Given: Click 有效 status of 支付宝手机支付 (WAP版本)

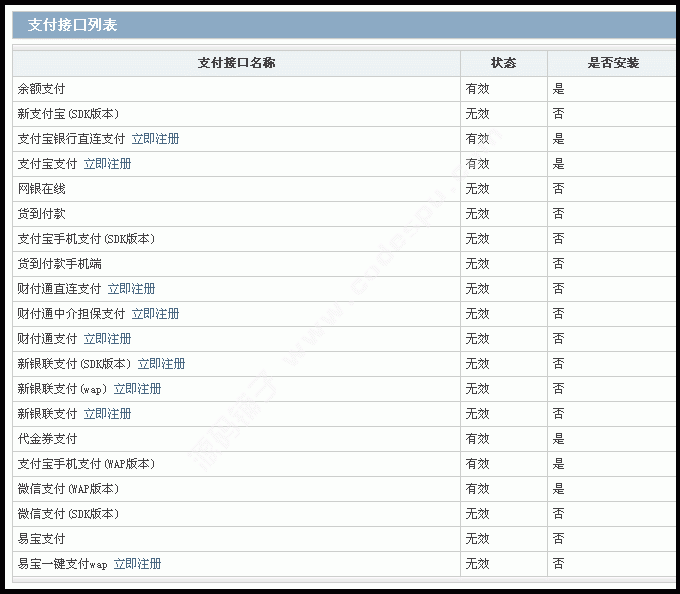Looking at the screenshot, I should tap(477, 464).
